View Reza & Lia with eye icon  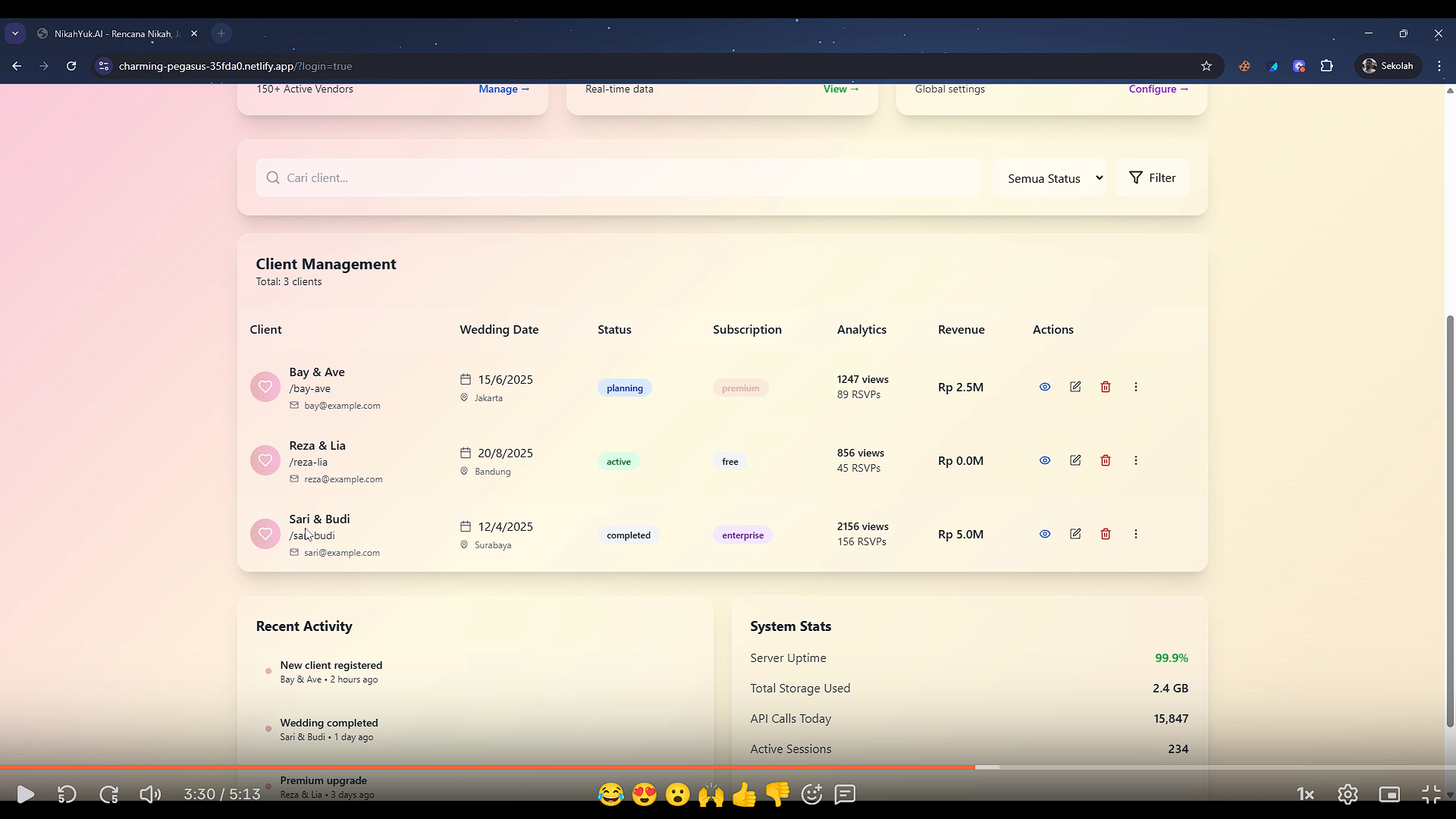[x=1045, y=460]
